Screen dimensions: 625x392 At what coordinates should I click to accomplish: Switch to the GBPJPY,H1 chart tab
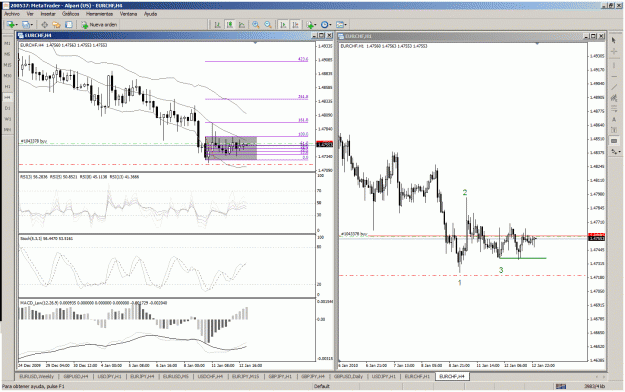click(x=280, y=376)
